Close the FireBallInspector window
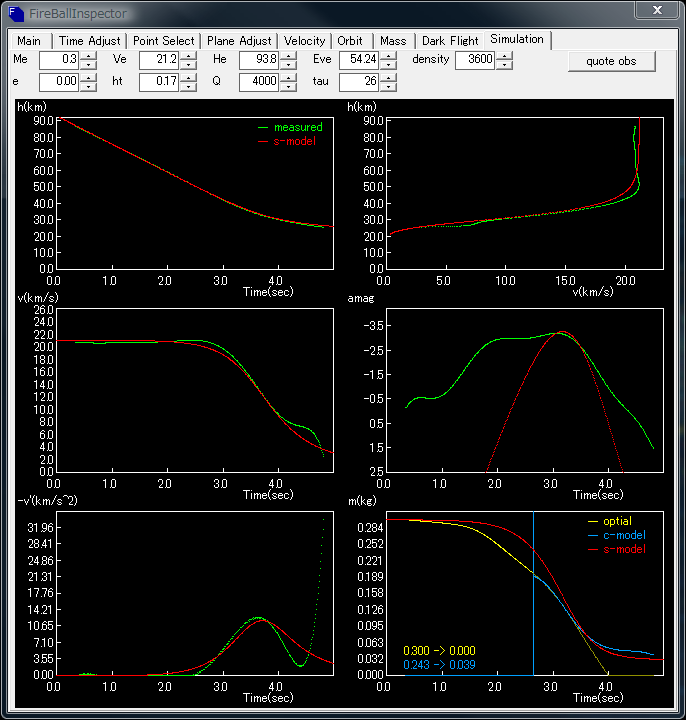This screenshot has width=686, height=720. [657, 11]
